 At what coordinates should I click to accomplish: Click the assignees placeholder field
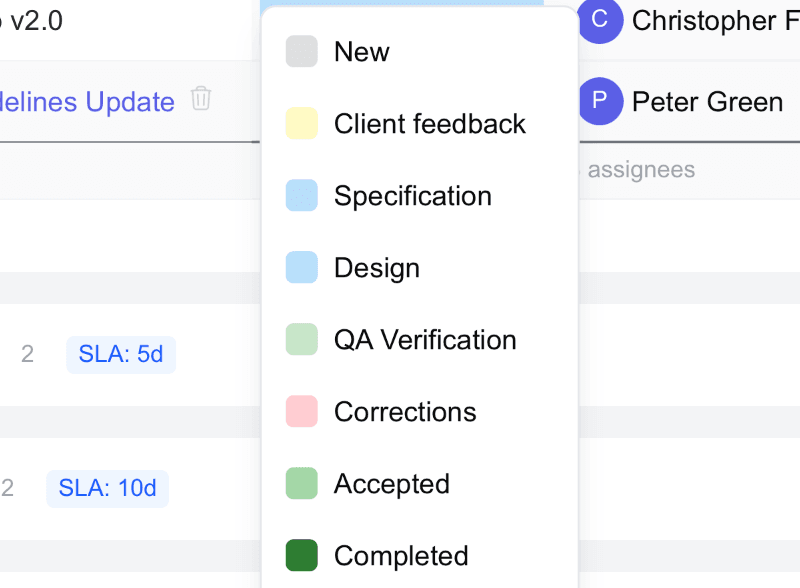point(641,170)
